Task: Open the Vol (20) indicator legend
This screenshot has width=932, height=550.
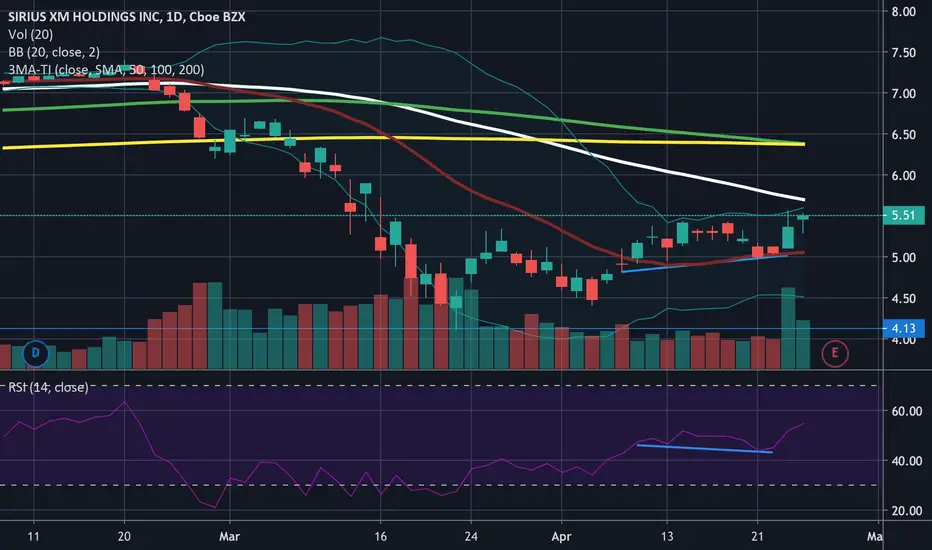Action: tap(30, 34)
